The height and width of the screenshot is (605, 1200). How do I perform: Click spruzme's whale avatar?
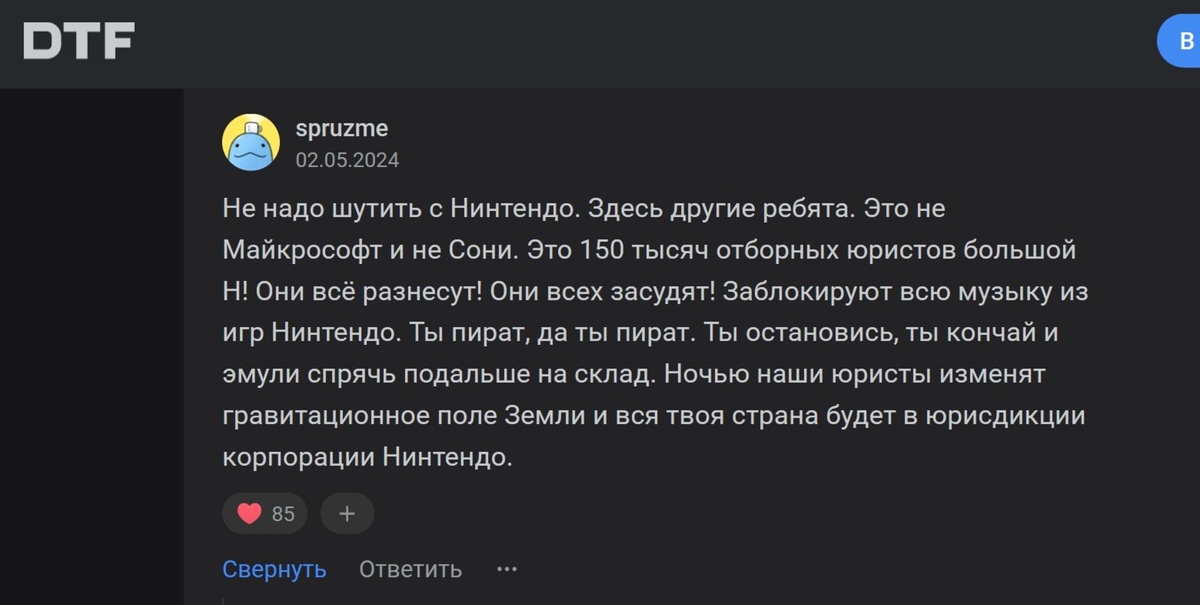pos(249,141)
